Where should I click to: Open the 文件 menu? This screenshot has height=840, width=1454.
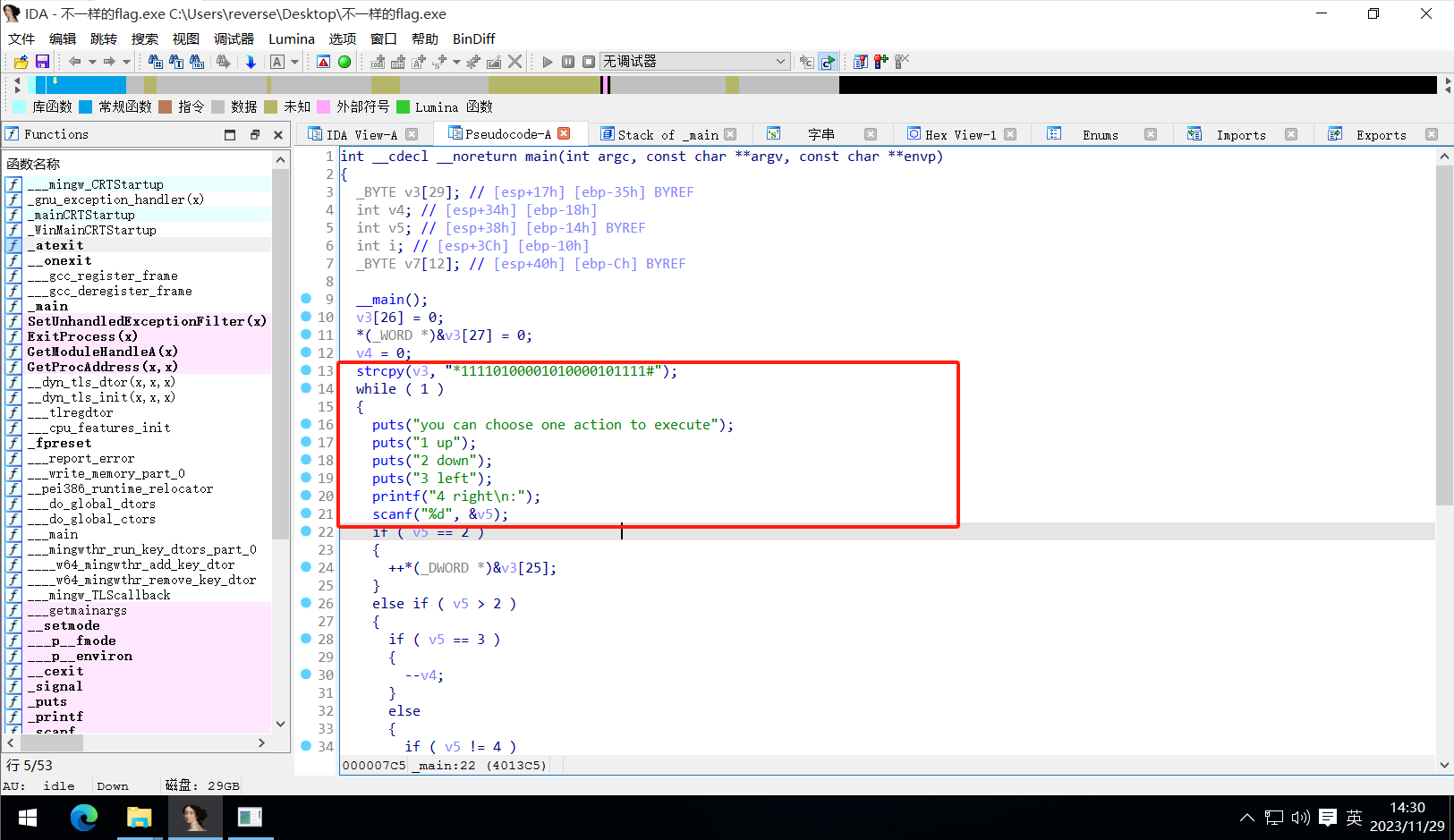point(21,39)
